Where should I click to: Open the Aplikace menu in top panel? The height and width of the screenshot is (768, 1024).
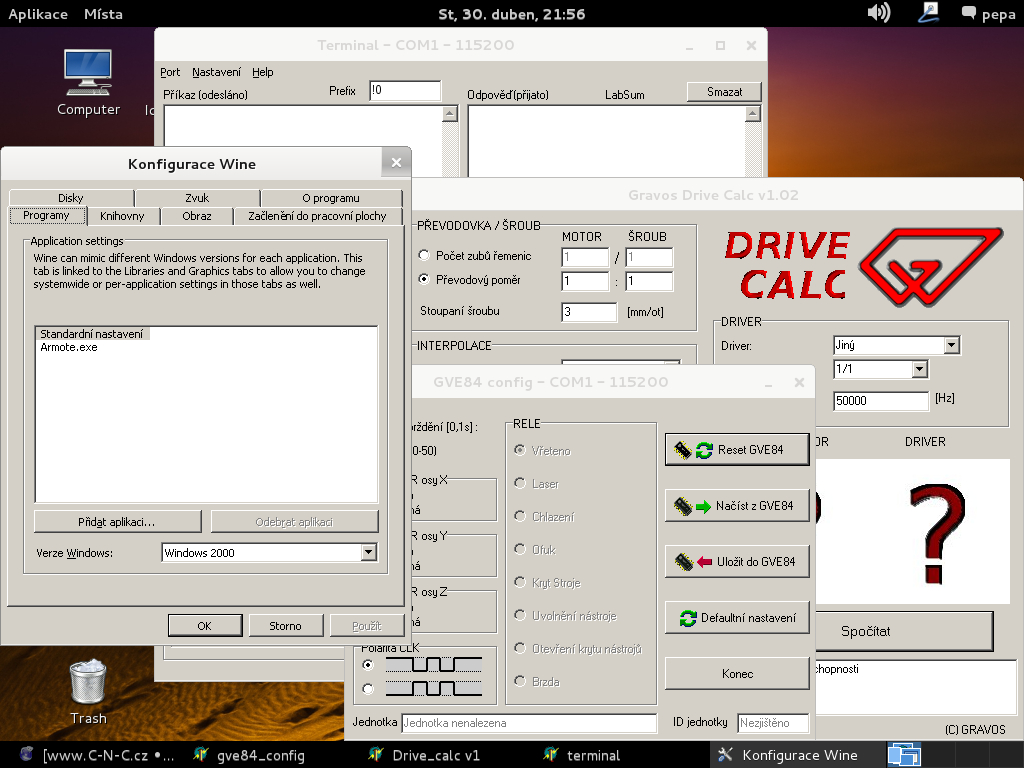click(x=38, y=14)
